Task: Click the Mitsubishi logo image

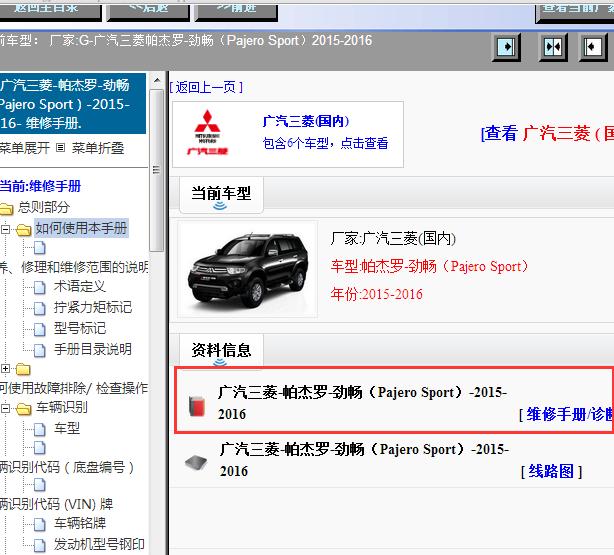Action: (208, 133)
